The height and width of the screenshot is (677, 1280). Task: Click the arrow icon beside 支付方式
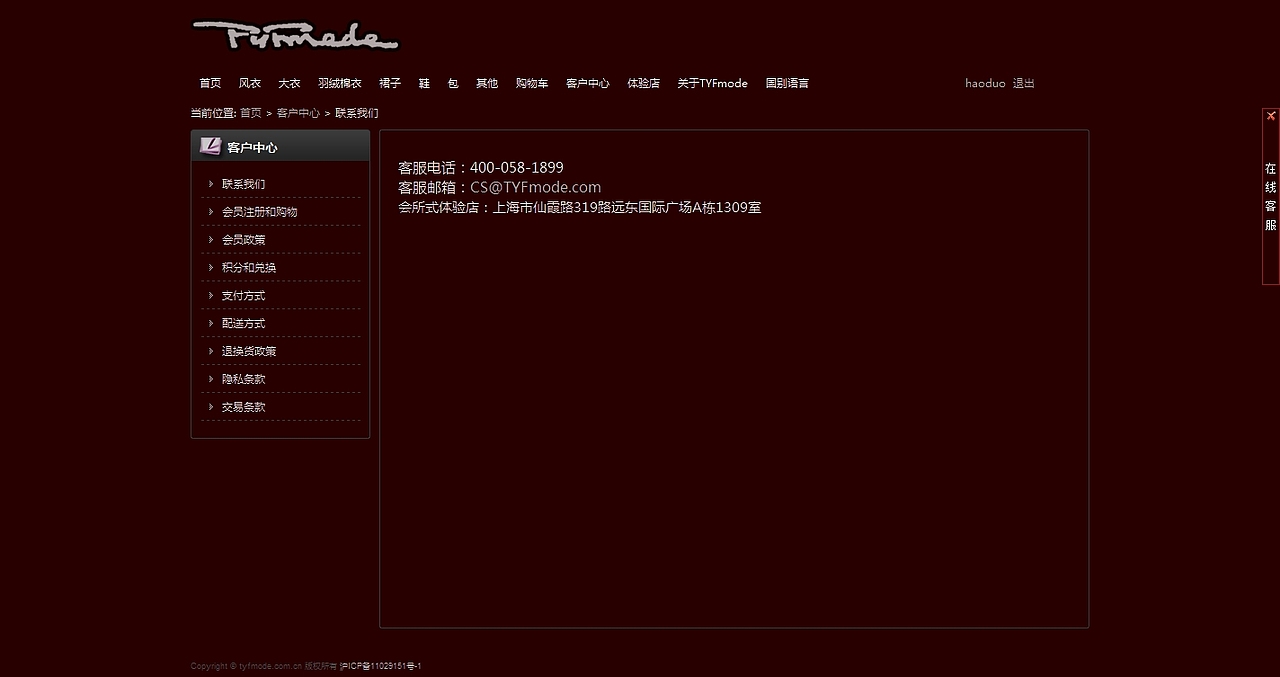coord(210,296)
